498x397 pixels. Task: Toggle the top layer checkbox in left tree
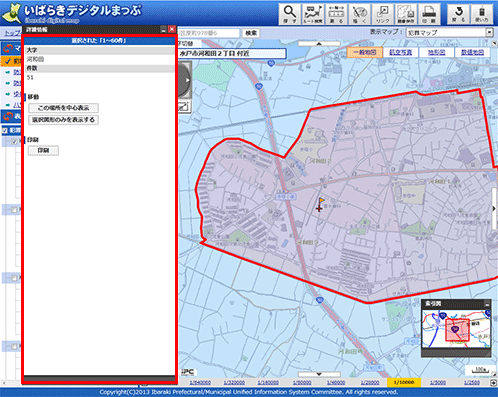pos(5,131)
